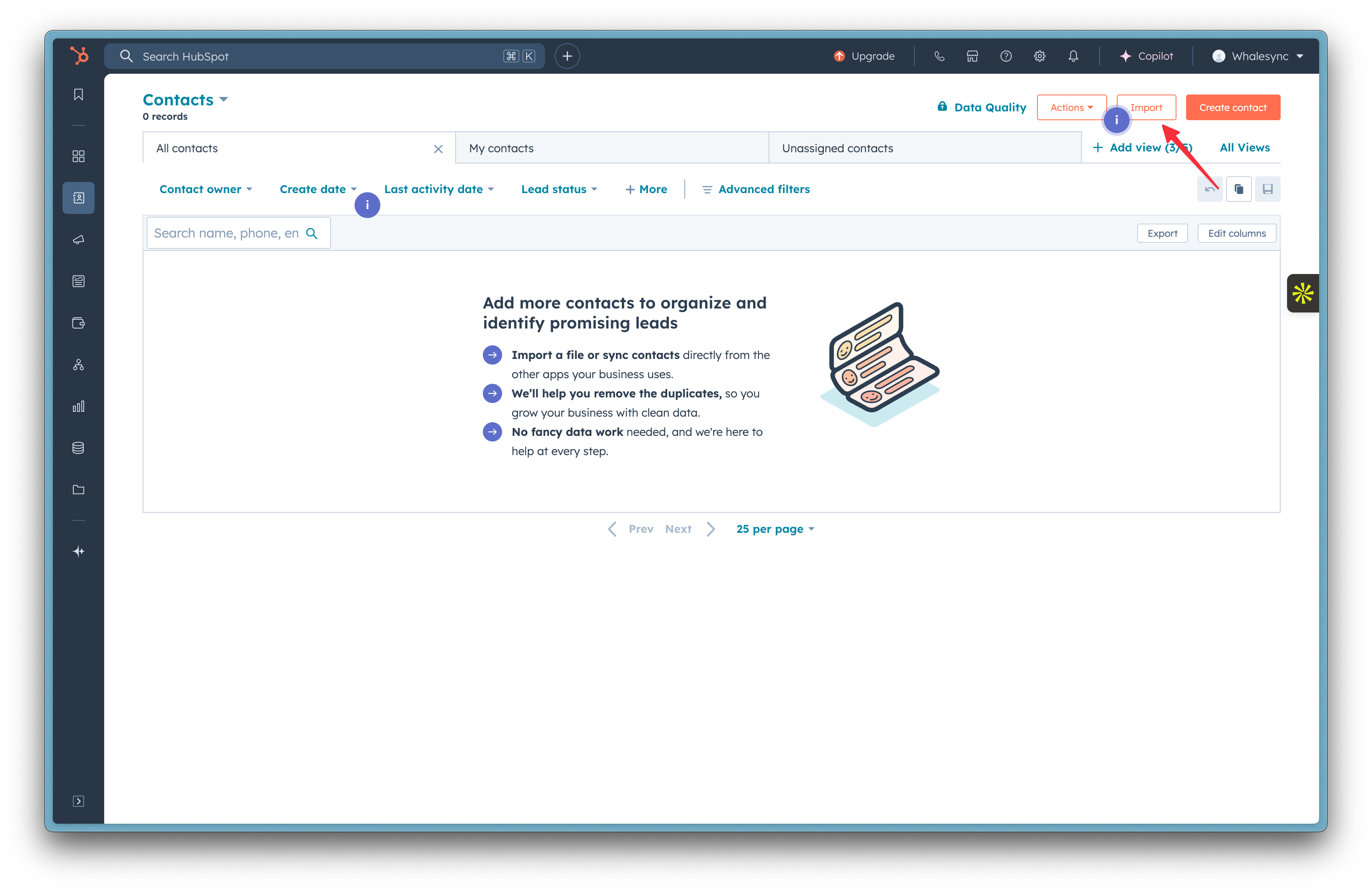Click the HubSpot sprocket logo
The image size is (1372, 891).
point(79,56)
